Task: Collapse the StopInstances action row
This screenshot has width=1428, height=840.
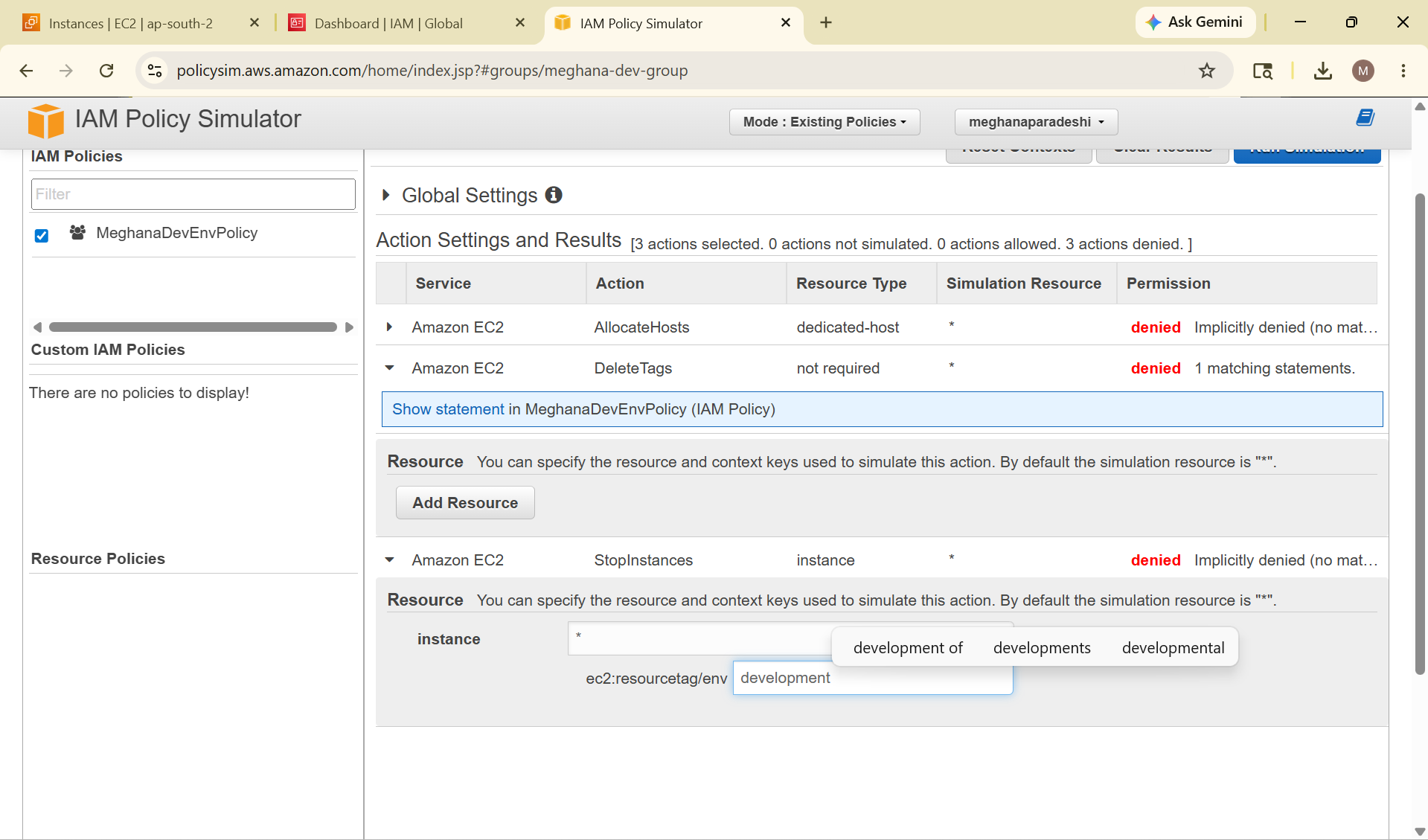Action: pos(389,560)
